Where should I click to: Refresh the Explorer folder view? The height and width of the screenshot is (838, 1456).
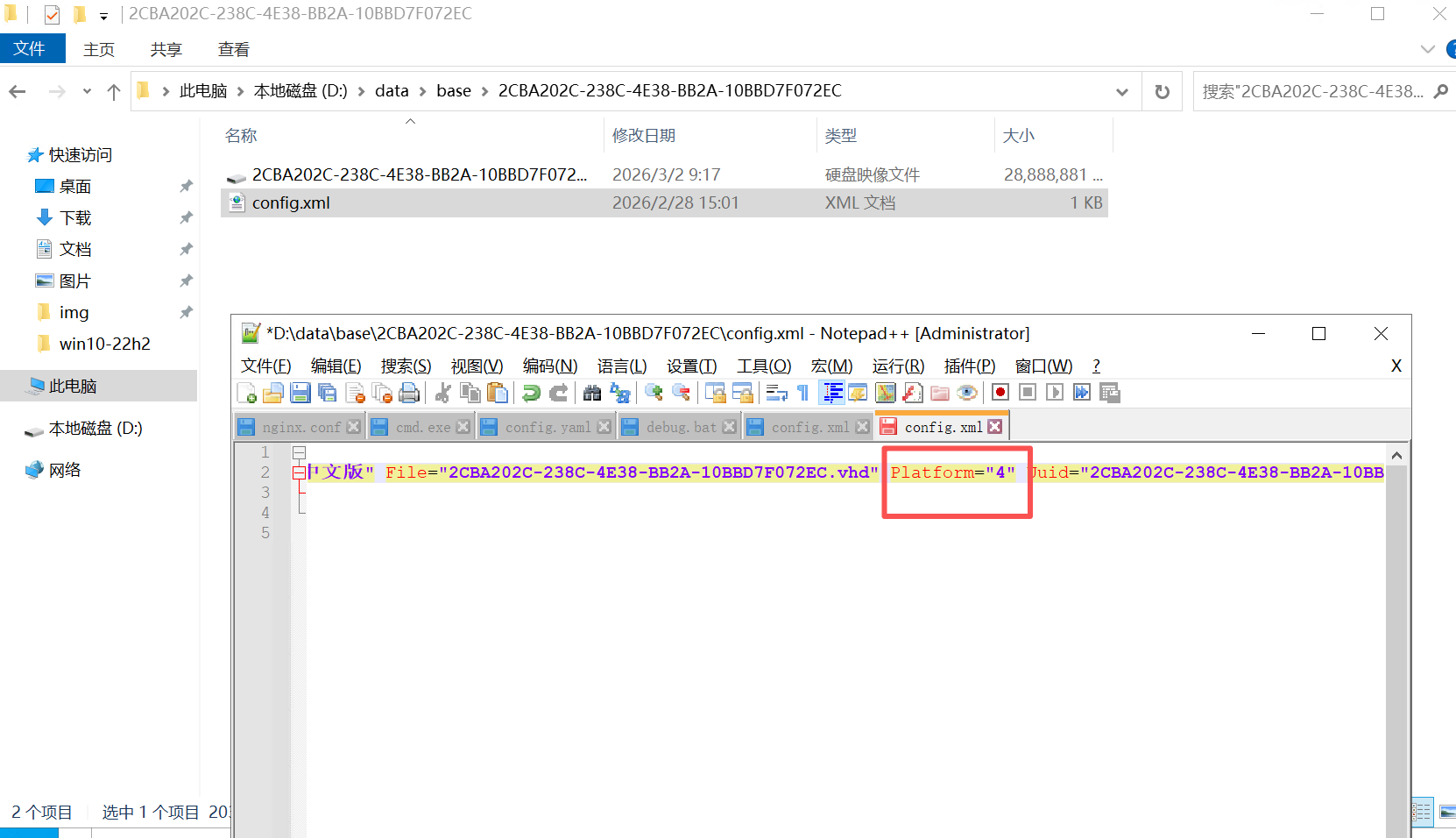pos(1163,92)
